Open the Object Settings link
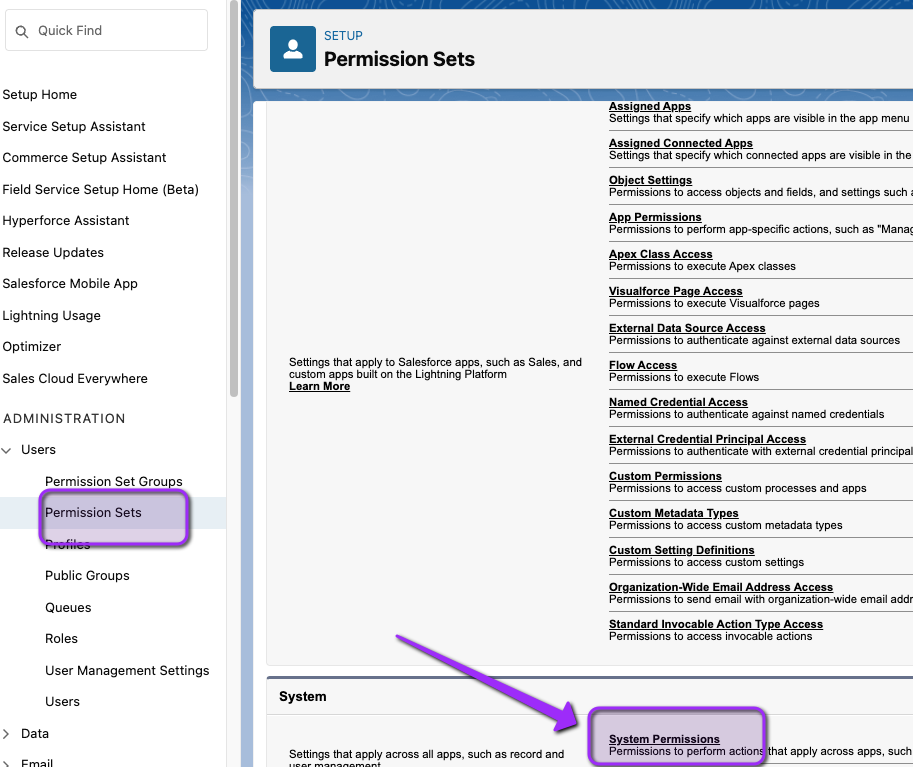The image size is (913, 767). click(x=650, y=180)
